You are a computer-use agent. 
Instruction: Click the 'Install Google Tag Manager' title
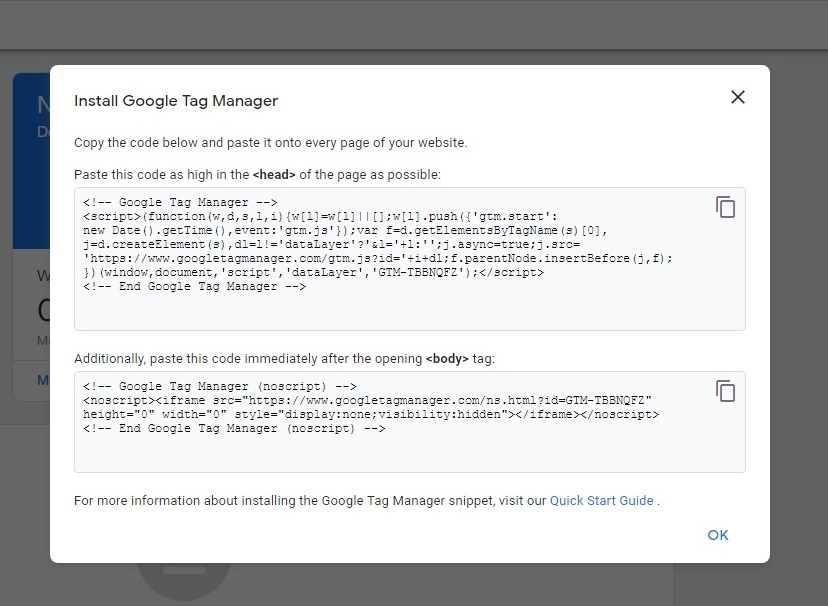tap(176, 101)
